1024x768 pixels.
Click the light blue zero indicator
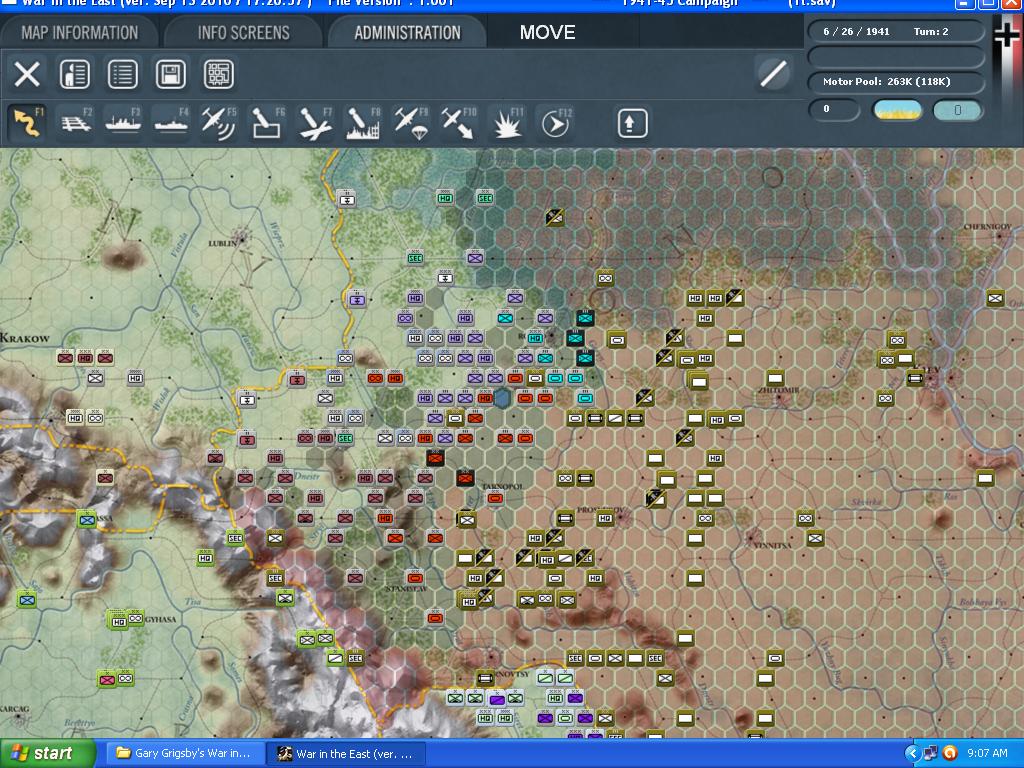[957, 110]
